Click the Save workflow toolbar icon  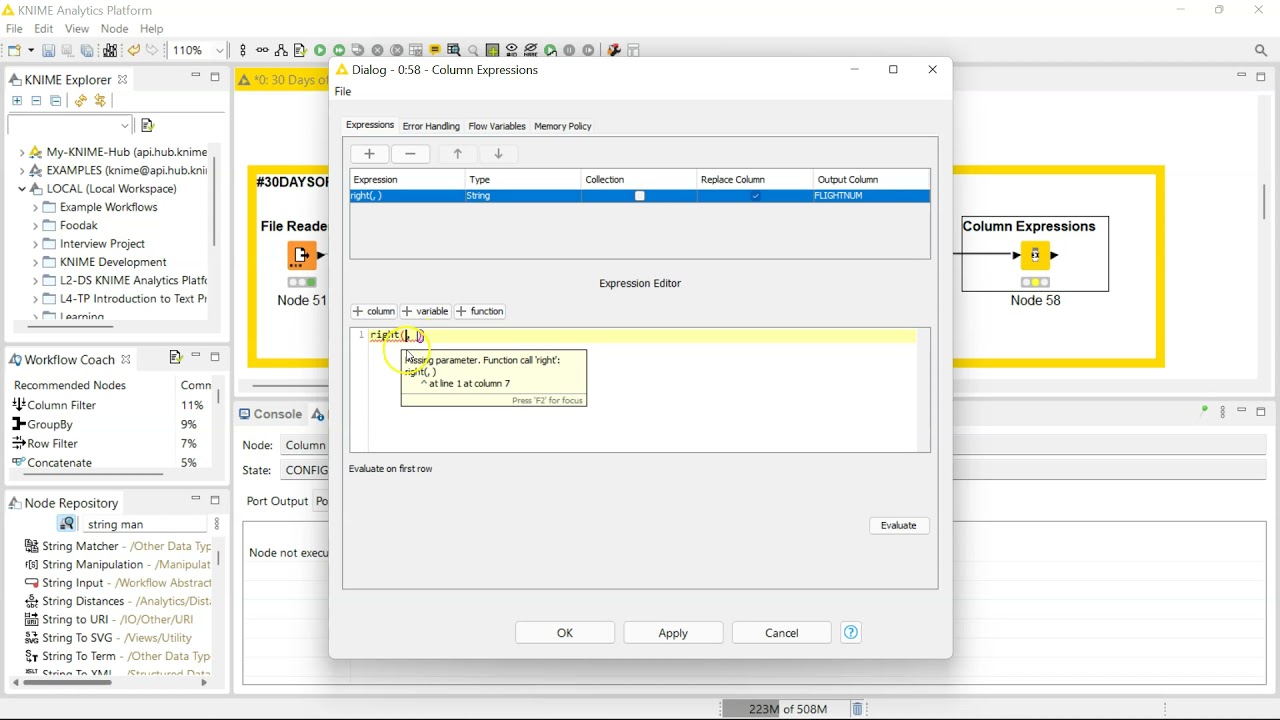(x=48, y=50)
